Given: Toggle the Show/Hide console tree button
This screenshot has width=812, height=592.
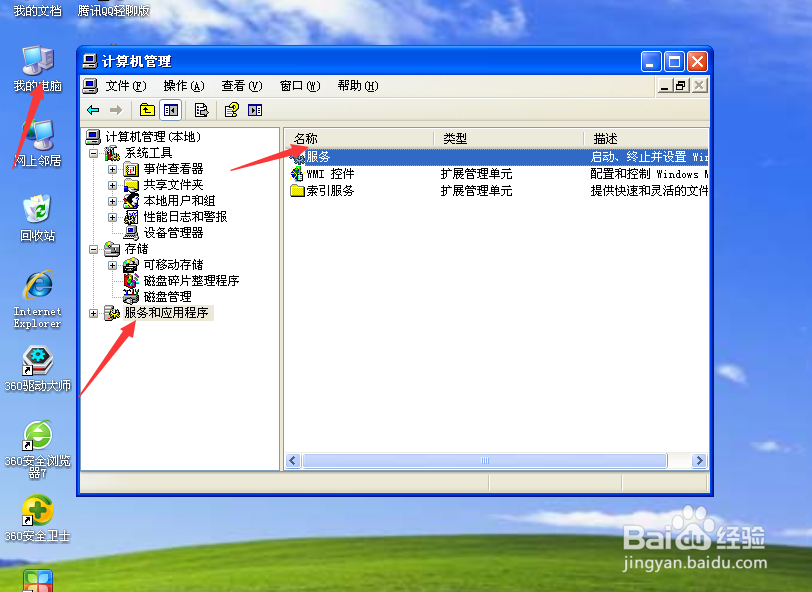Looking at the screenshot, I should tap(170, 110).
